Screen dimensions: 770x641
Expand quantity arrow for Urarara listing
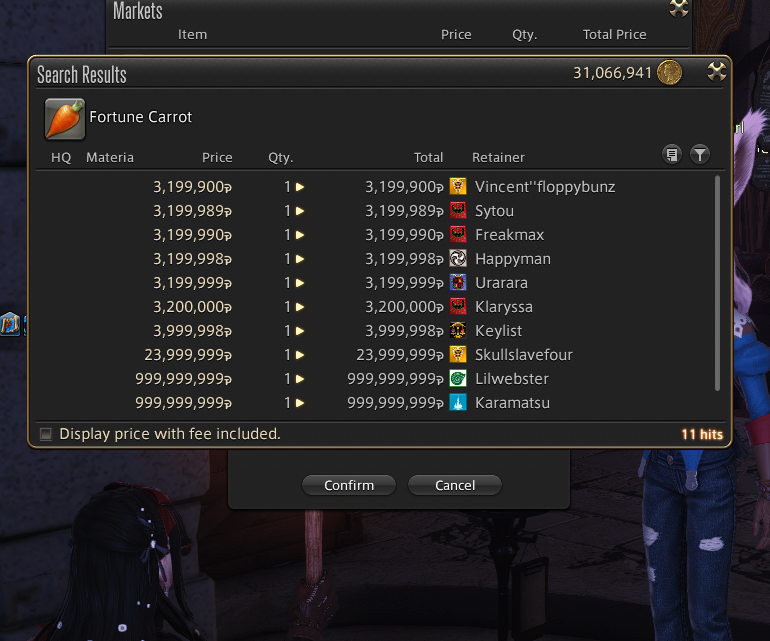click(300, 283)
